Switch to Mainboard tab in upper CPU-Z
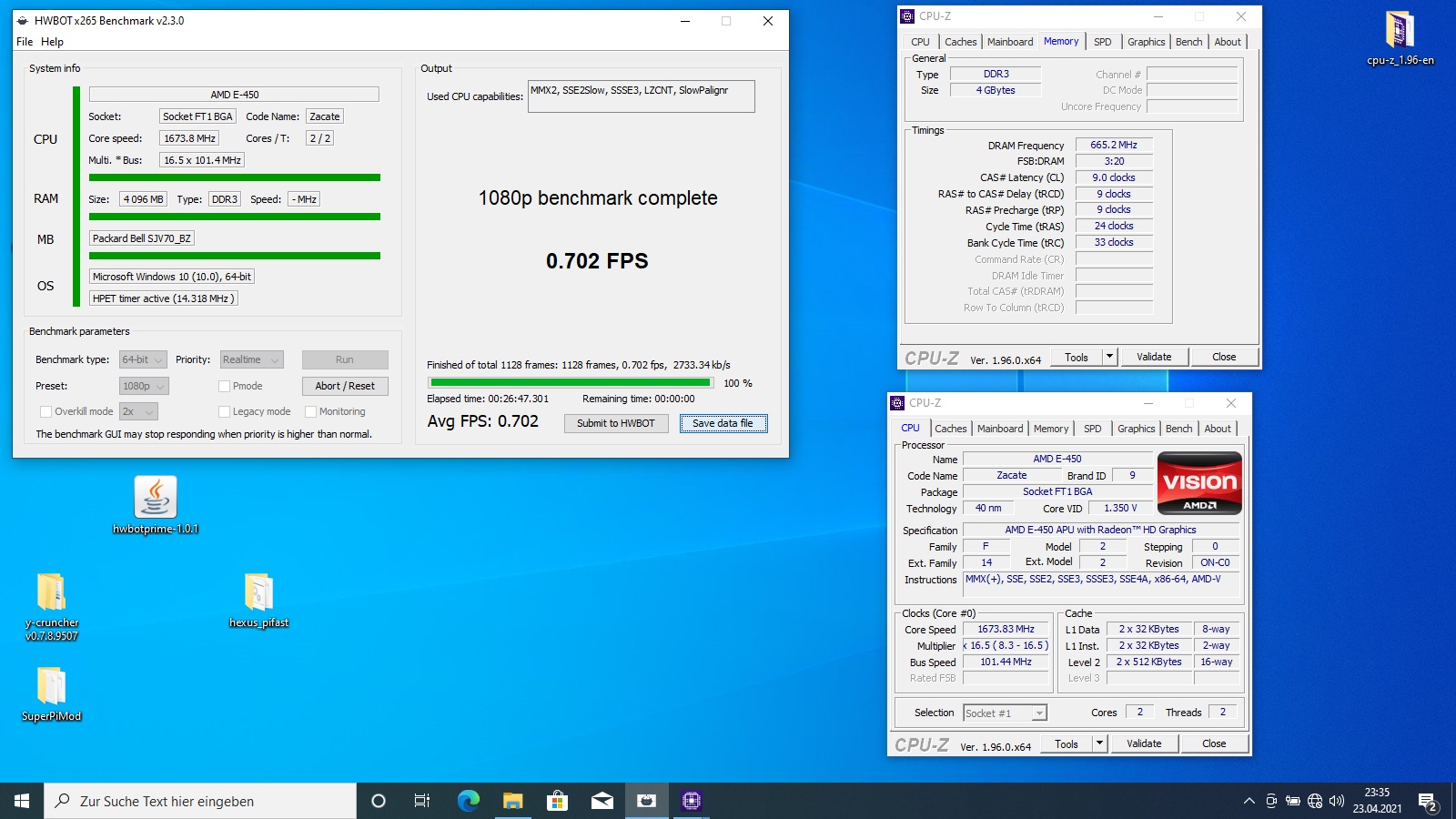Screen dimensions: 1456x819 click(1010, 42)
